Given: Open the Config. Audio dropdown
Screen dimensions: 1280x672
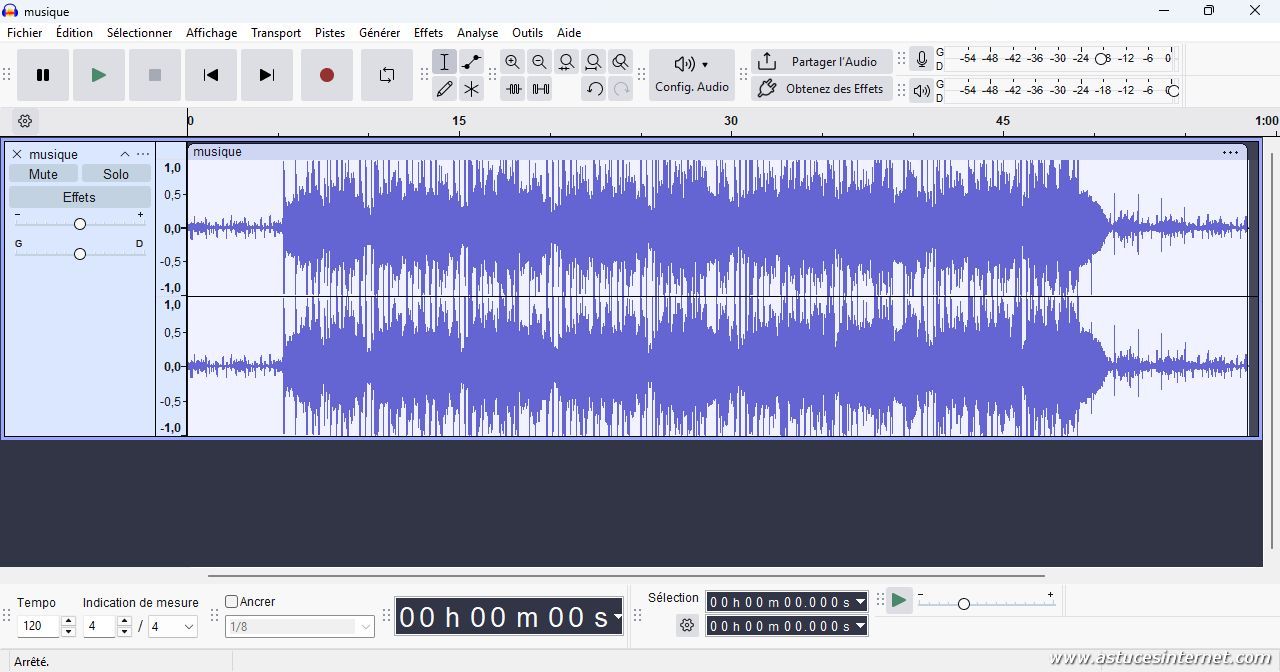Looking at the screenshot, I should [692, 75].
